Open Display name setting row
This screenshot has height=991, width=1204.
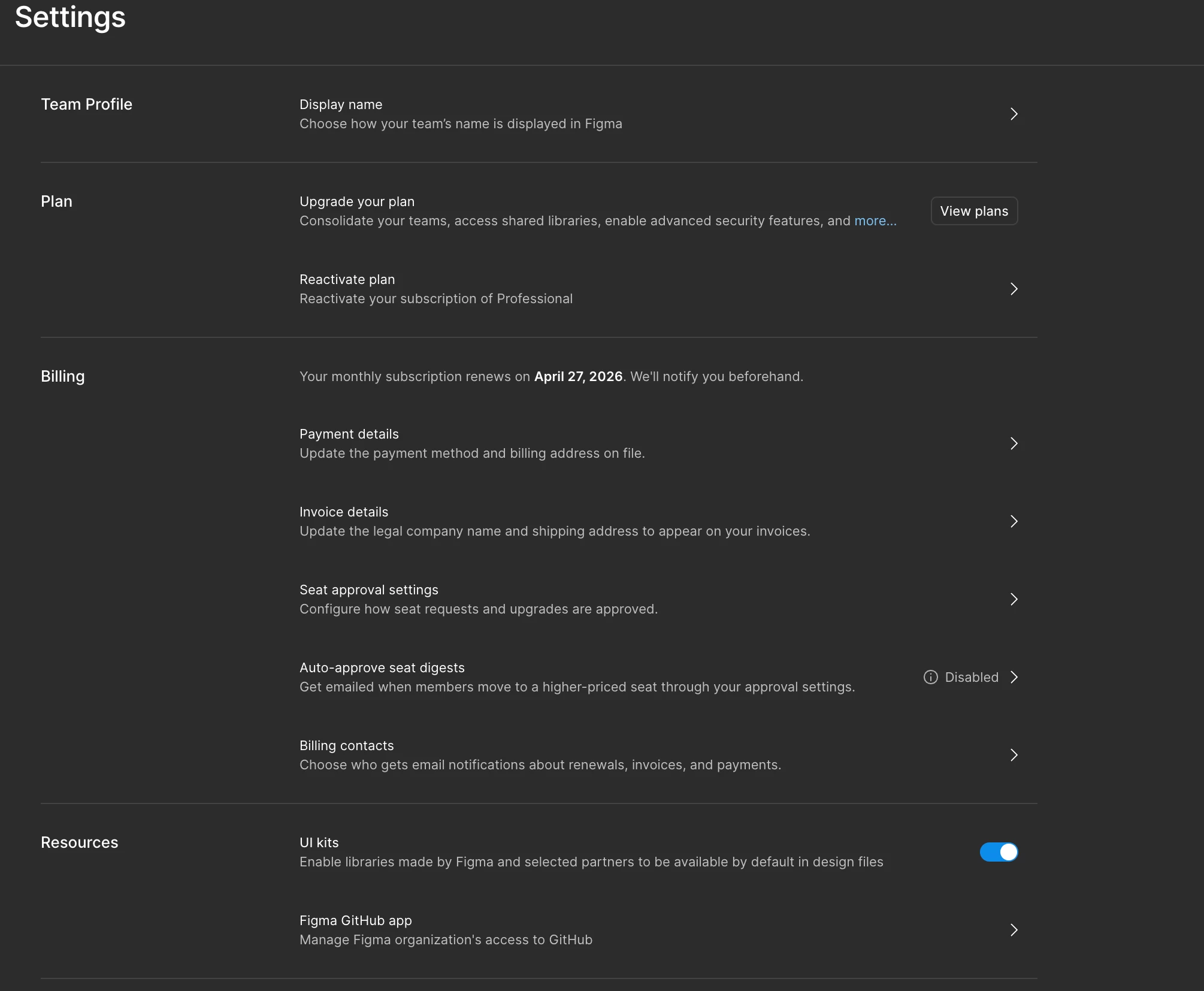click(340, 104)
